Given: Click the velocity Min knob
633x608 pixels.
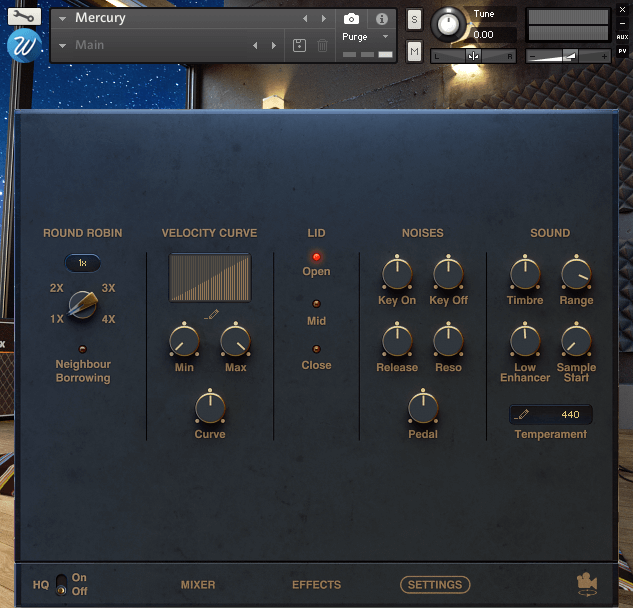Looking at the screenshot, I should (x=184, y=341).
